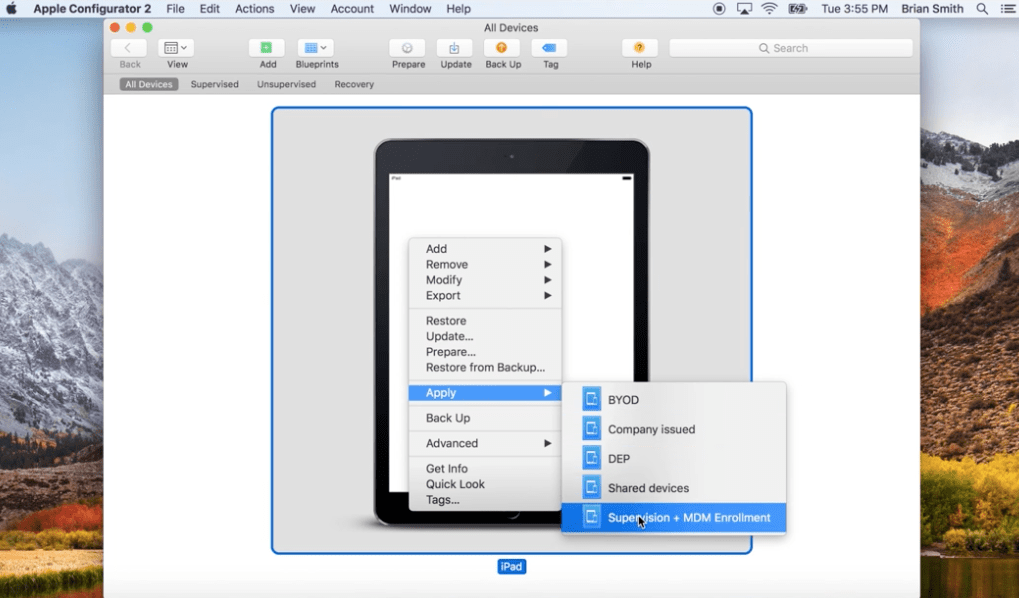Select the Supervision + MDM Enrollment blueprint
Viewport: 1019px width, 598px height.
(x=688, y=517)
